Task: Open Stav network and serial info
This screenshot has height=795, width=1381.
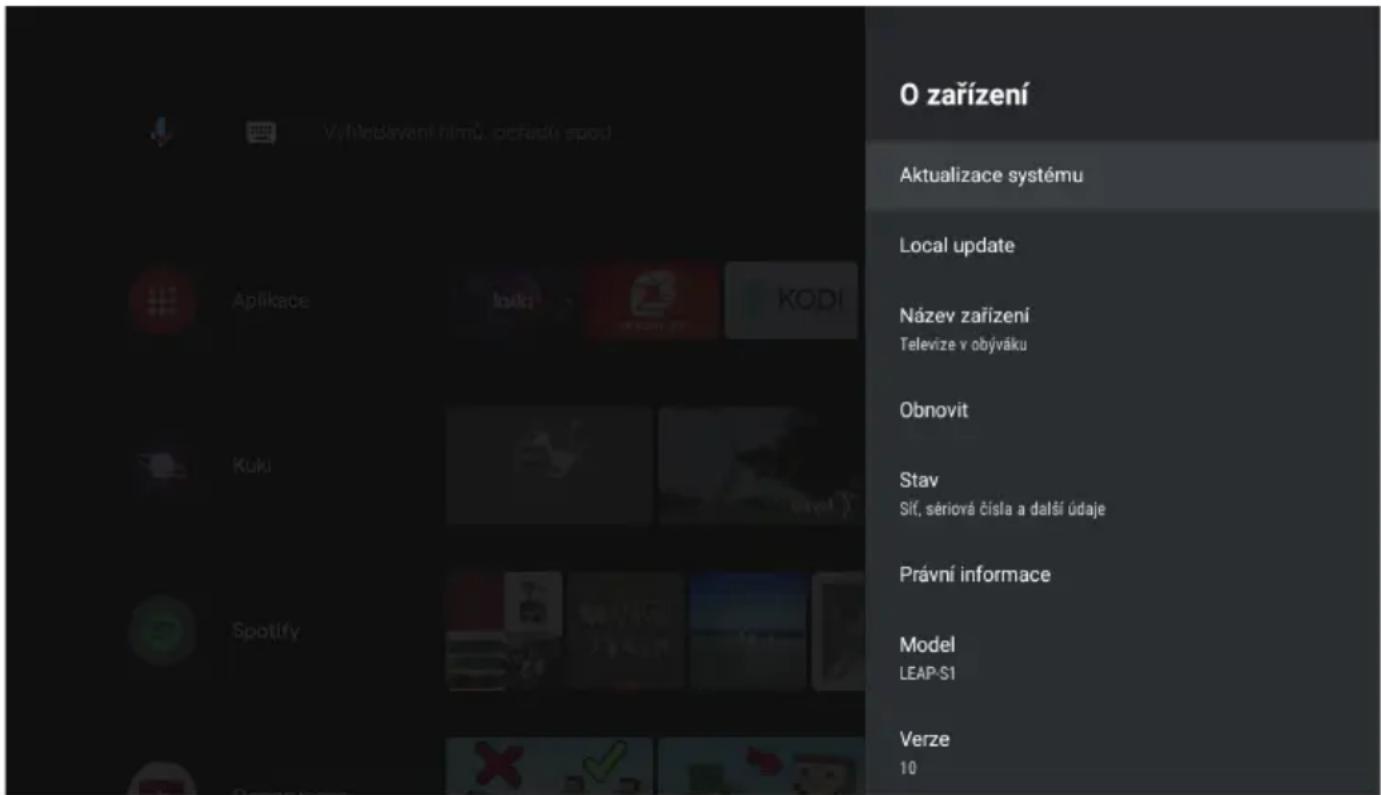Action: pos(1122,494)
